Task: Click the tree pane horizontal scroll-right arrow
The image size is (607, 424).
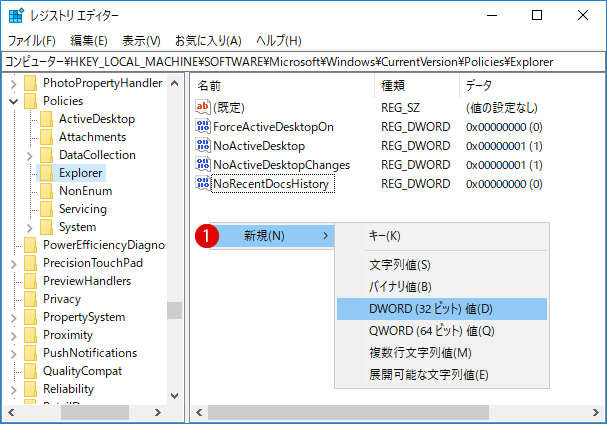Action: (157, 413)
